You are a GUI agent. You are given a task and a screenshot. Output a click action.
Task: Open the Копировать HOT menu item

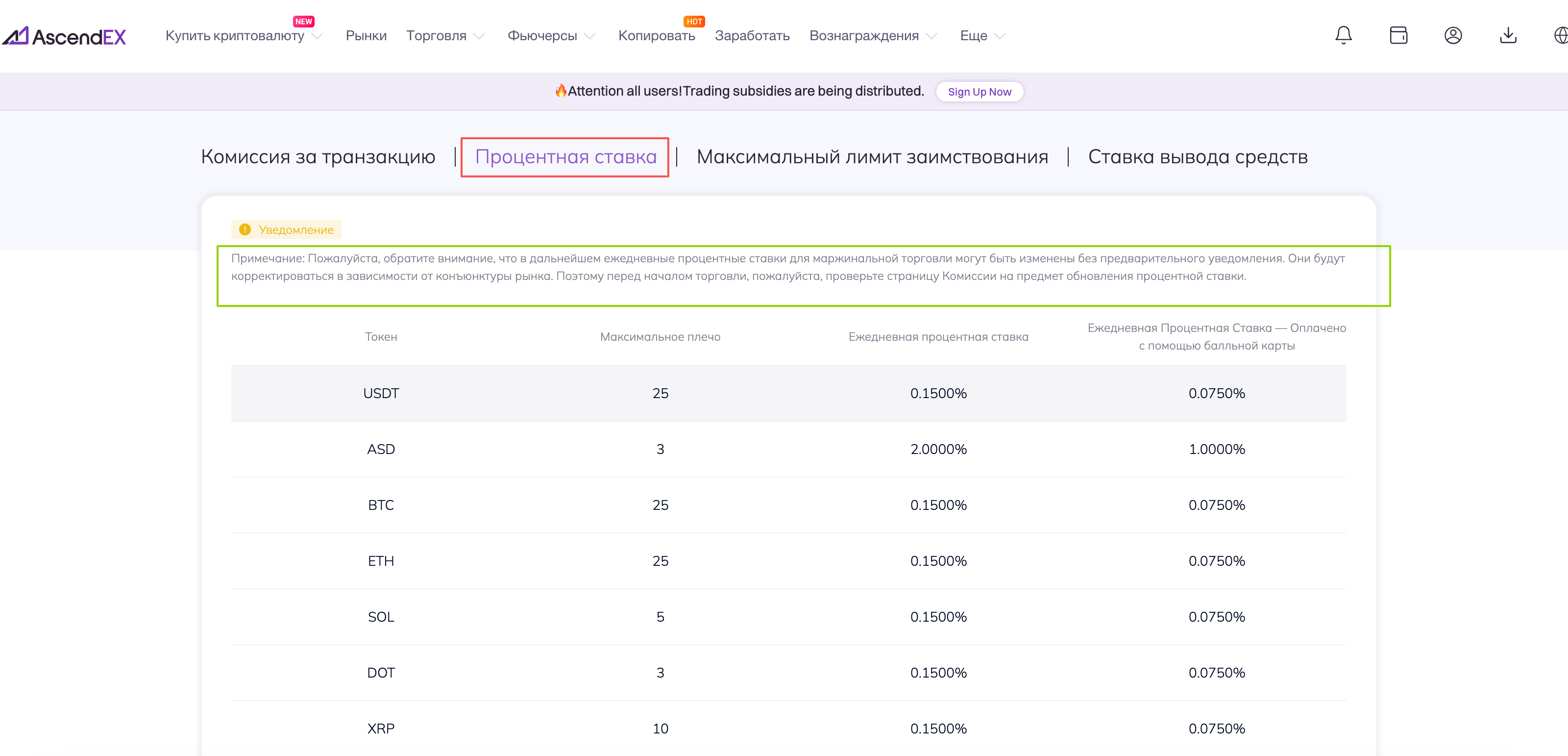(x=656, y=36)
